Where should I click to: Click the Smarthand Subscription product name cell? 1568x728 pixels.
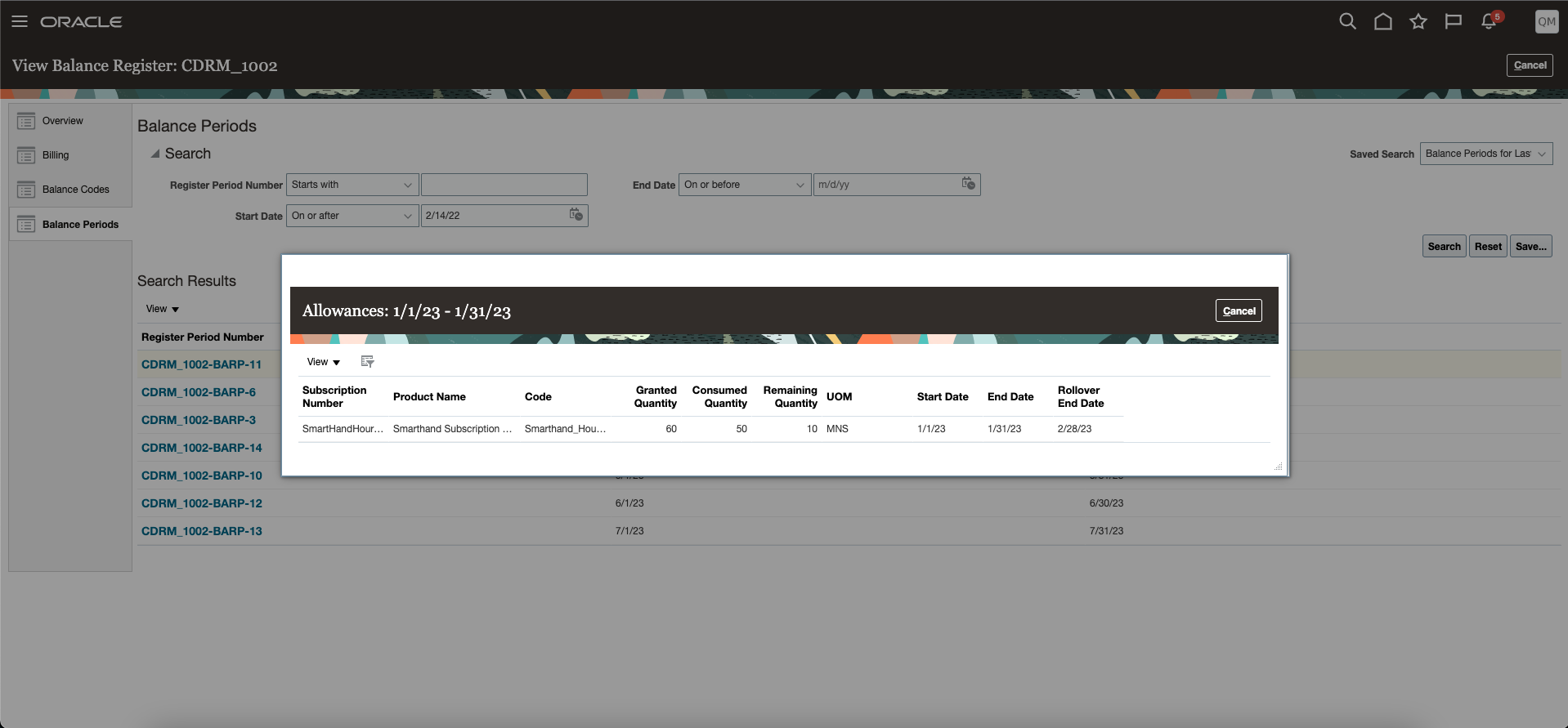click(x=452, y=429)
